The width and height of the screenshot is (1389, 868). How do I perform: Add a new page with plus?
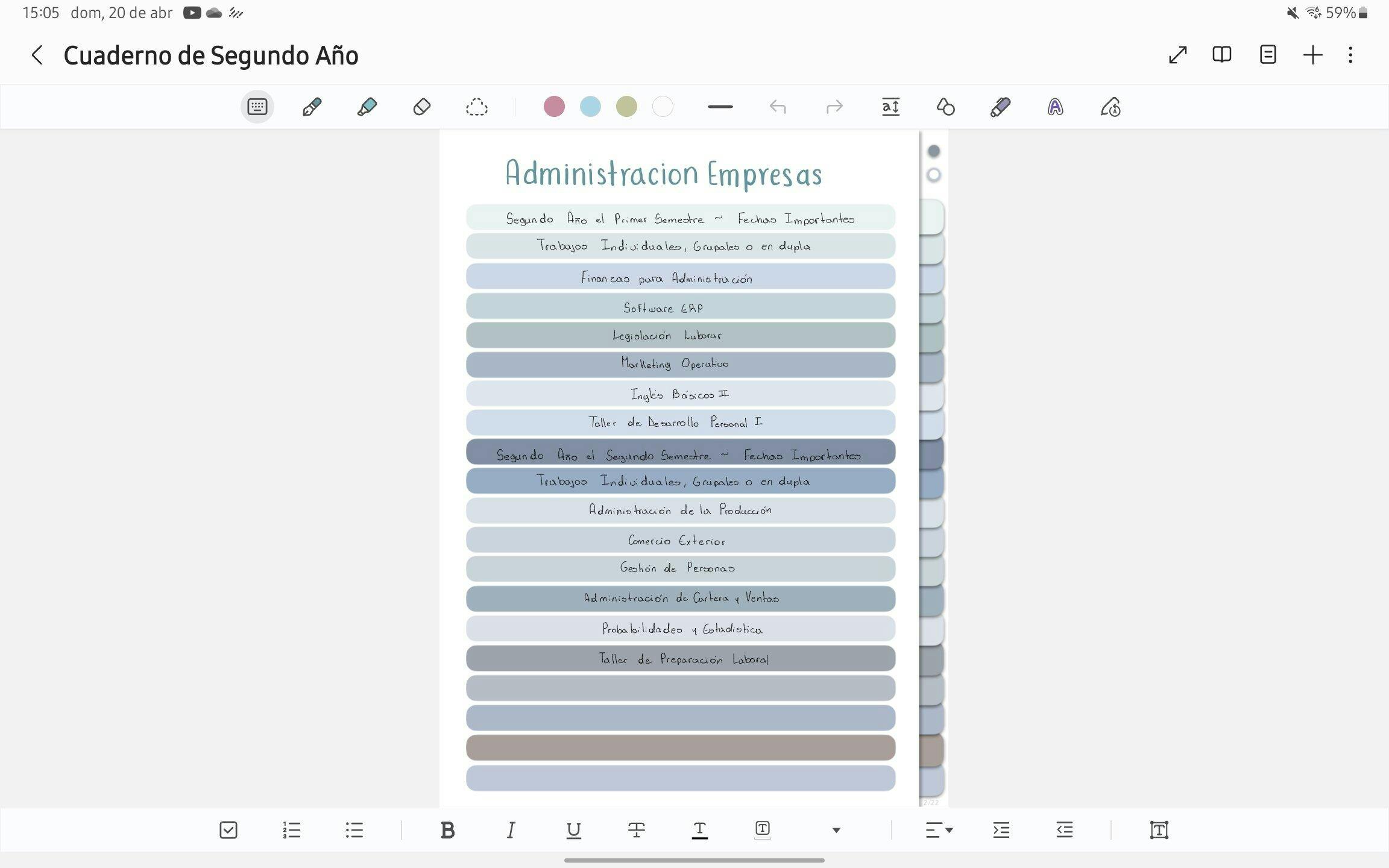tap(1312, 55)
